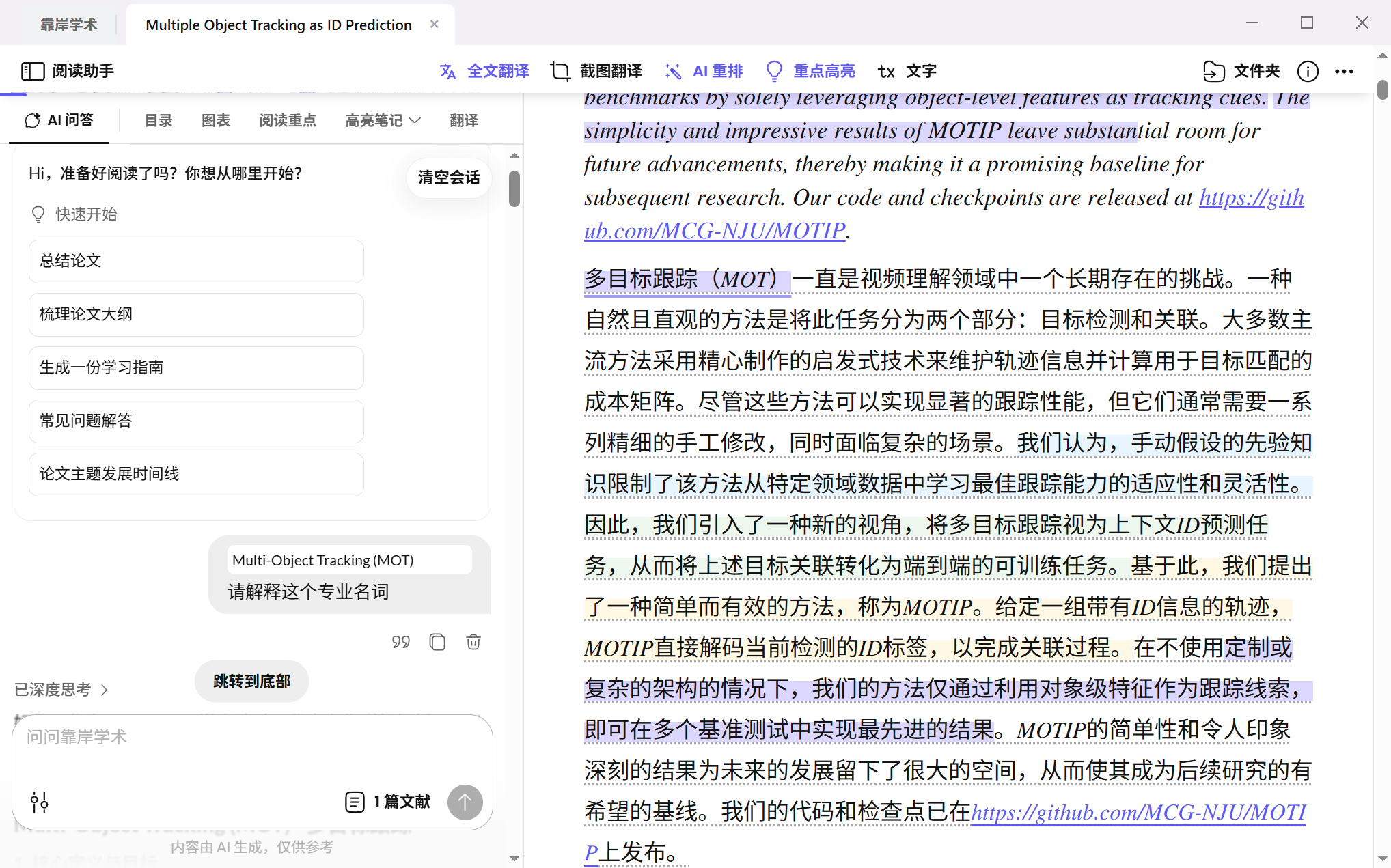1391x868 pixels.
Task: Switch to the 目录 tab
Action: click(159, 121)
